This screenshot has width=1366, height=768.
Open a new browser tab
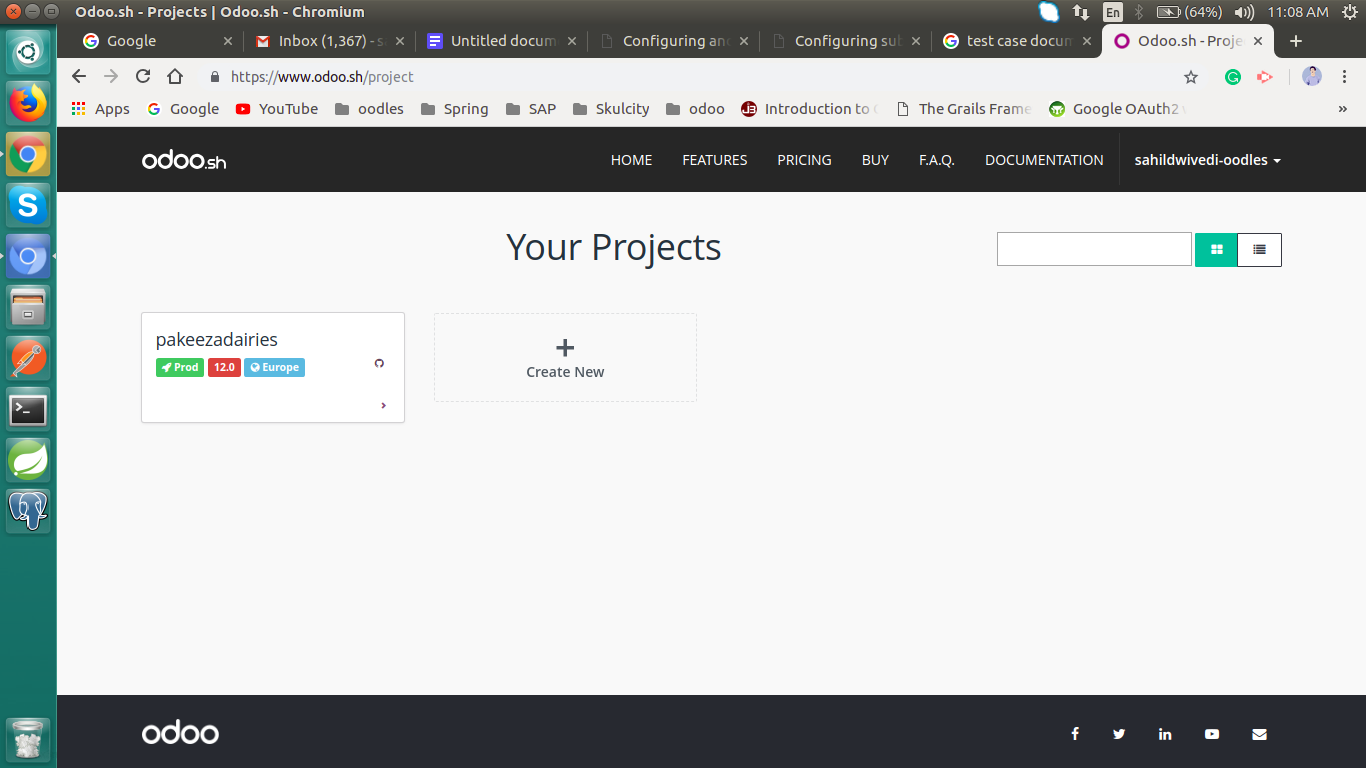(1296, 41)
